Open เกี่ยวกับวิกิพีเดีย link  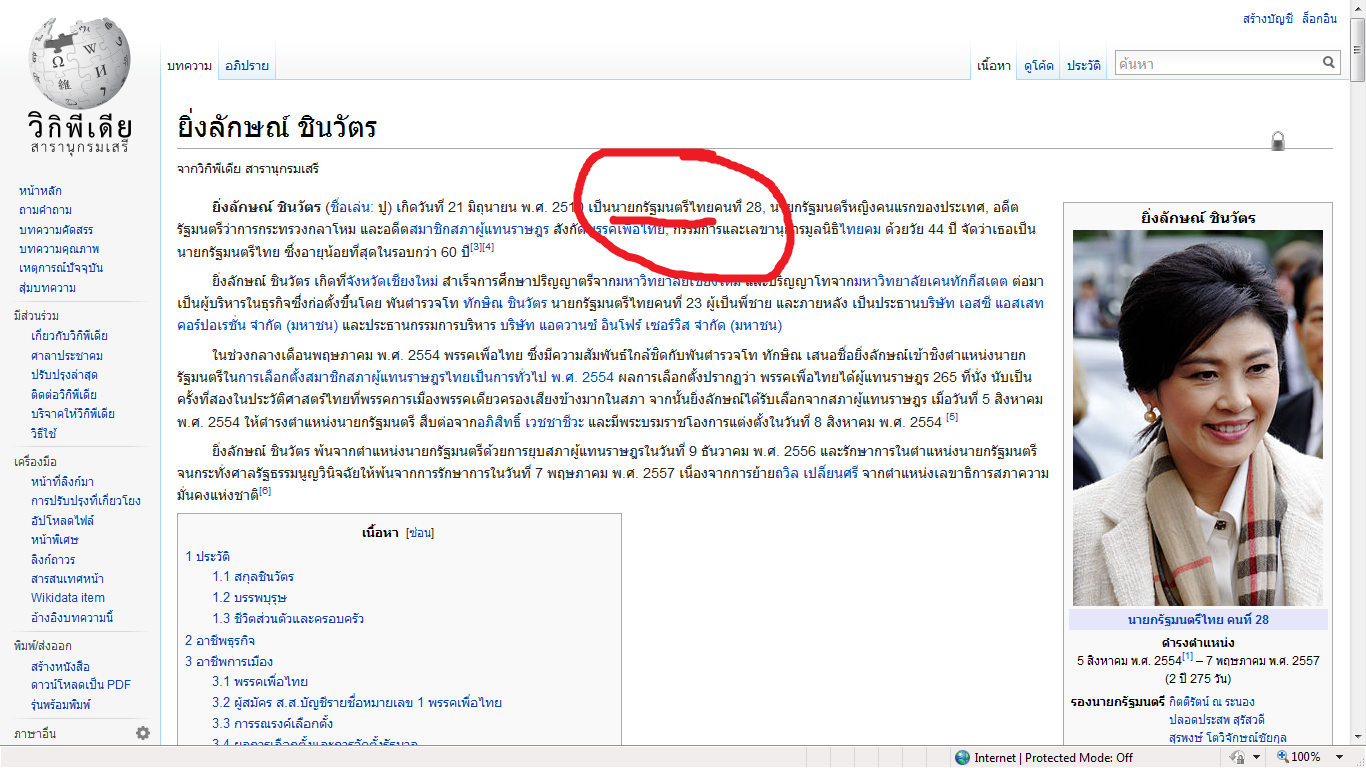click(69, 336)
